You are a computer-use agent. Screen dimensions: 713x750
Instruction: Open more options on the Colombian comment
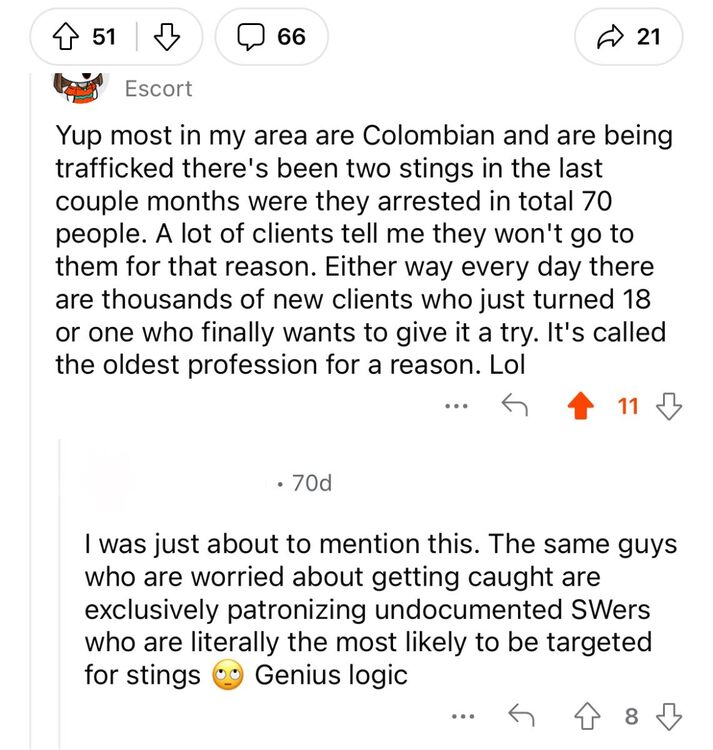coord(456,406)
